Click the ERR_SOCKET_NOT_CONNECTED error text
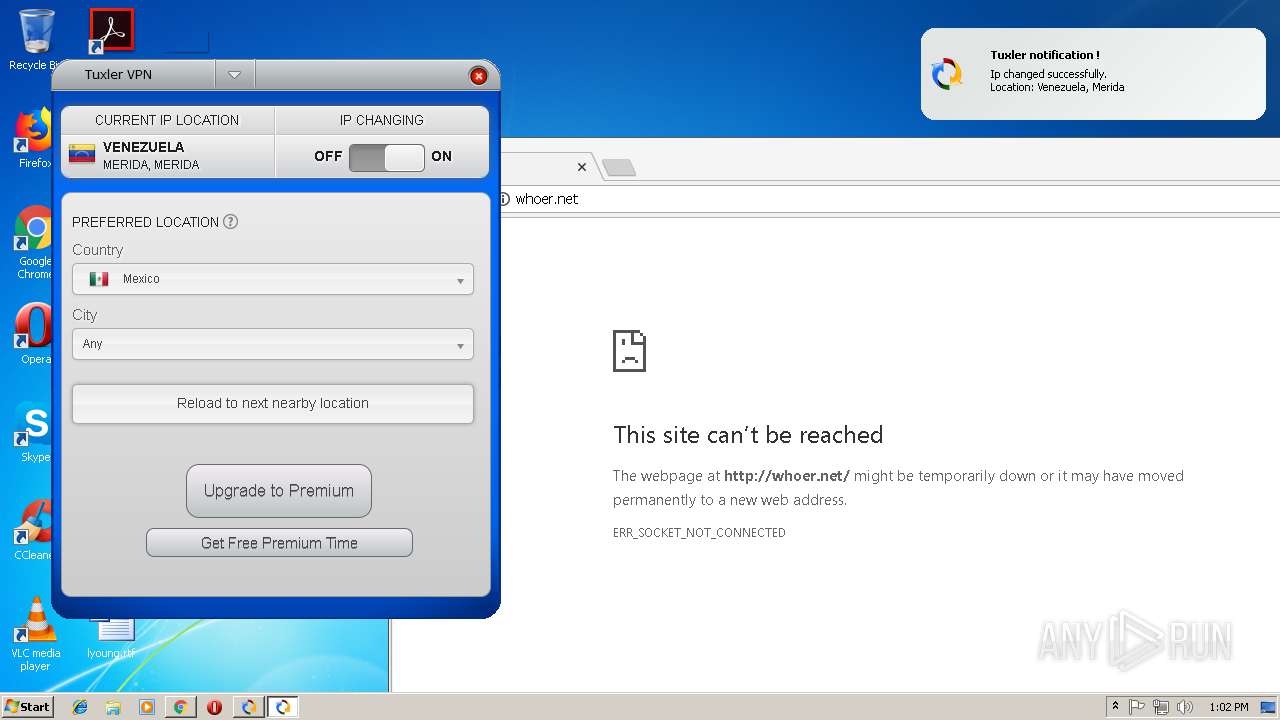The width and height of the screenshot is (1280, 720). pyautogui.click(x=699, y=533)
